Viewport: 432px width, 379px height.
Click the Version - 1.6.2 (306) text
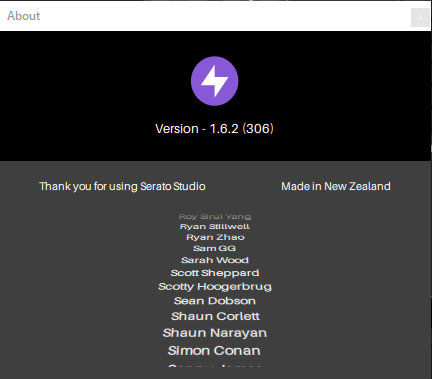pyautogui.click(x=214, y=129)
